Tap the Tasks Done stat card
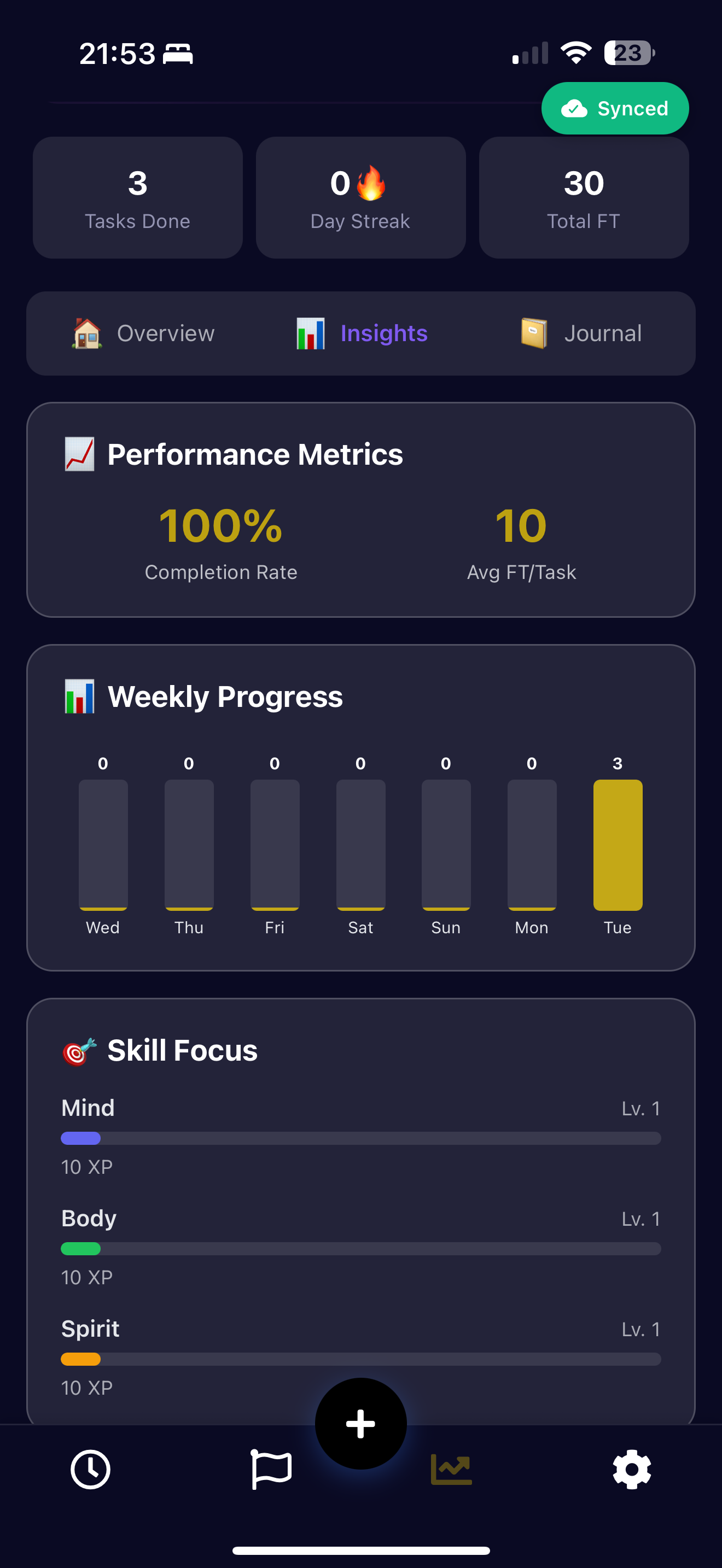This screenshot has height=1568, width=722. (138, 198)
